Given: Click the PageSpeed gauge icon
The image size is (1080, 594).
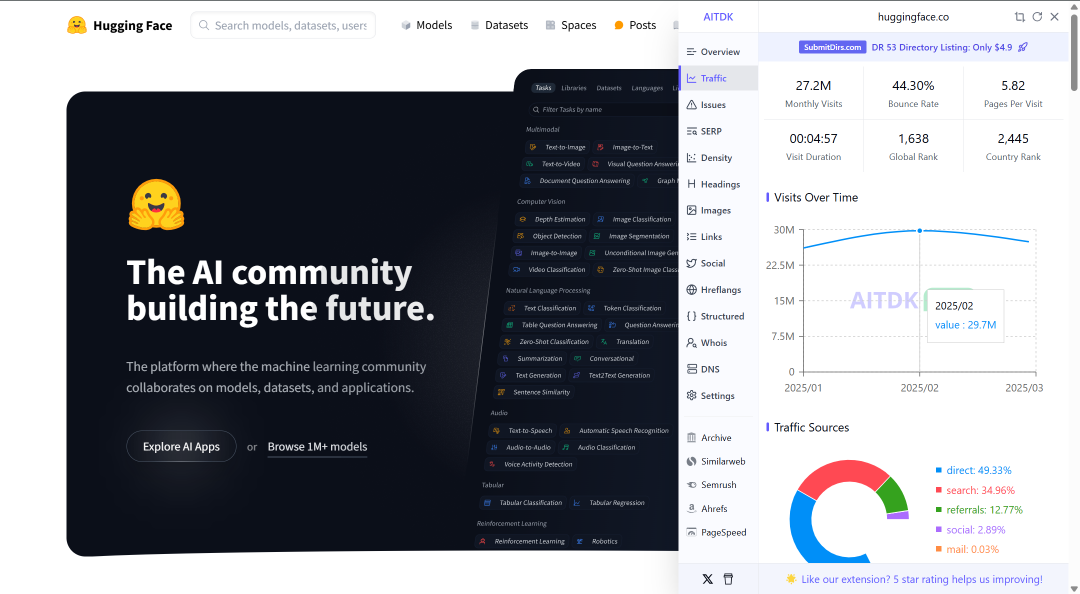Looking at the screenshot, I should (x=692, y=532).
